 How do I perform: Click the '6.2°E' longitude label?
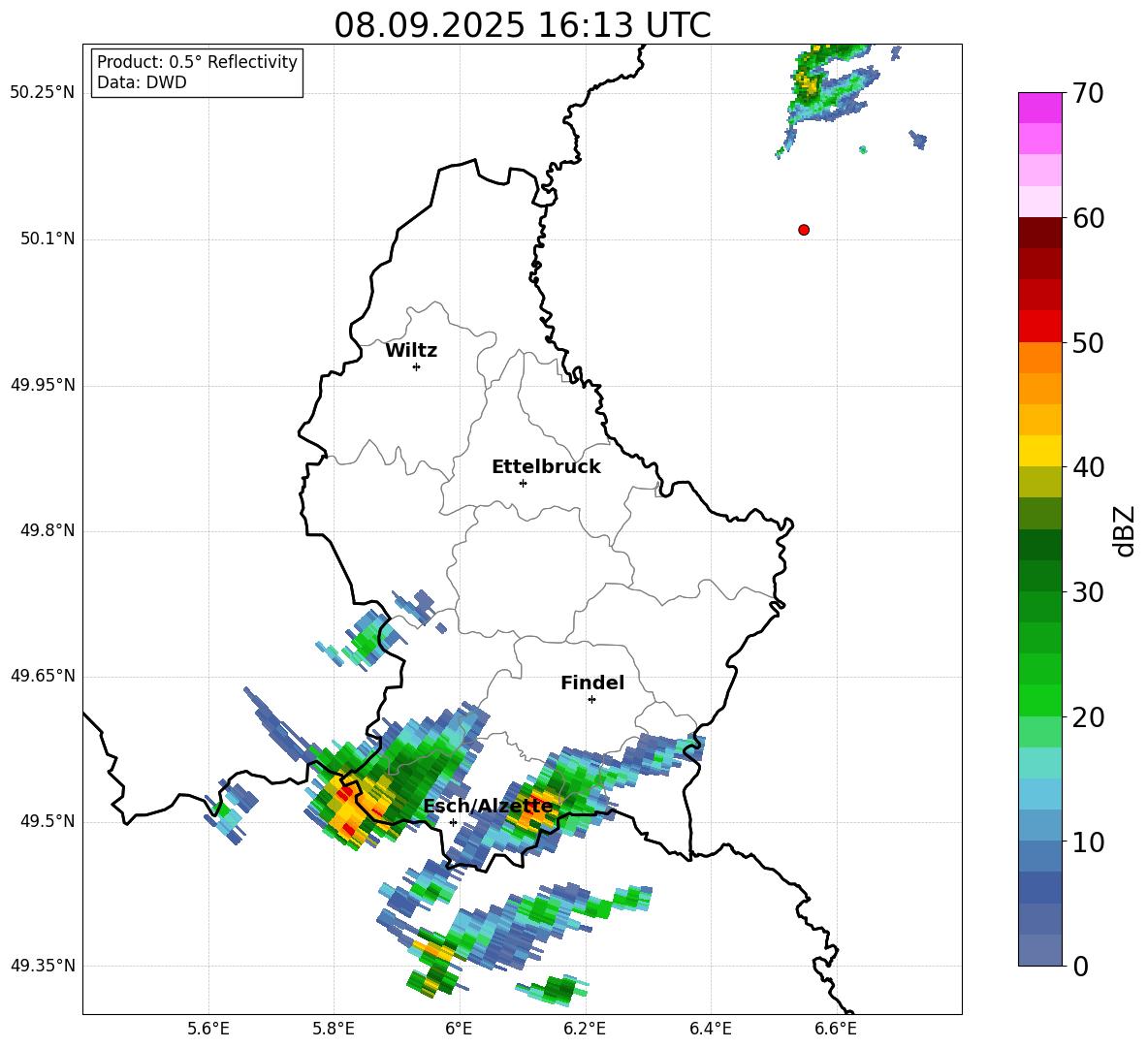[x=585, y=1029]
